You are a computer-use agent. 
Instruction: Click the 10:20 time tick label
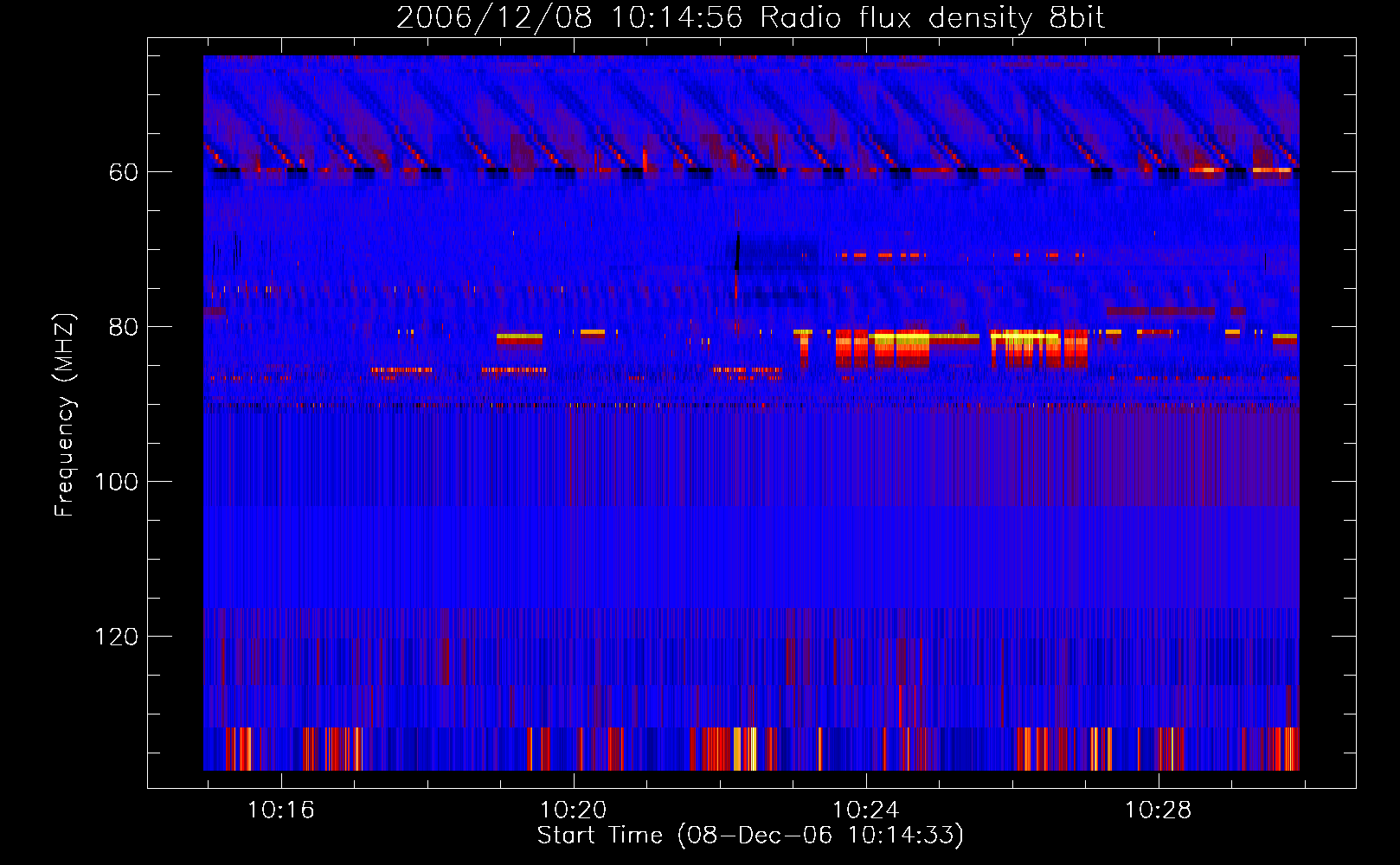point(573,811)
